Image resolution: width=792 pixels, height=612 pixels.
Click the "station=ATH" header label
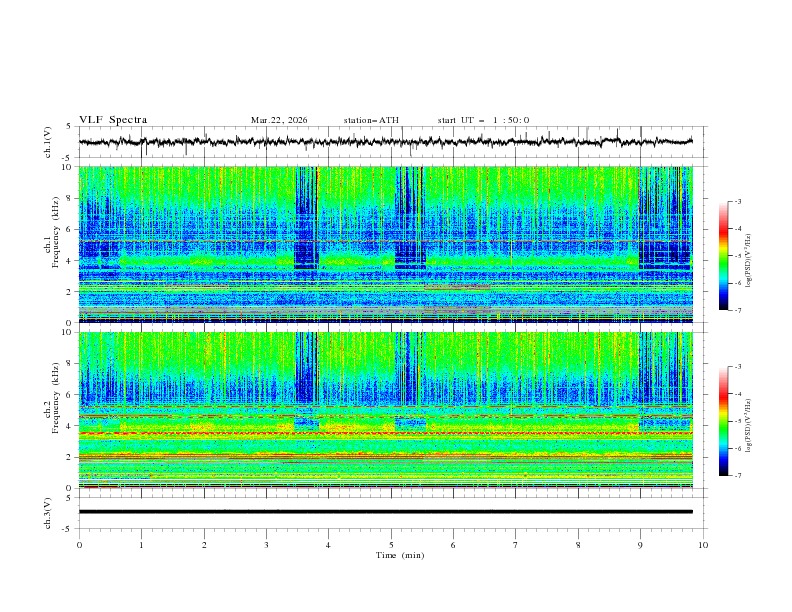point(371,120)
